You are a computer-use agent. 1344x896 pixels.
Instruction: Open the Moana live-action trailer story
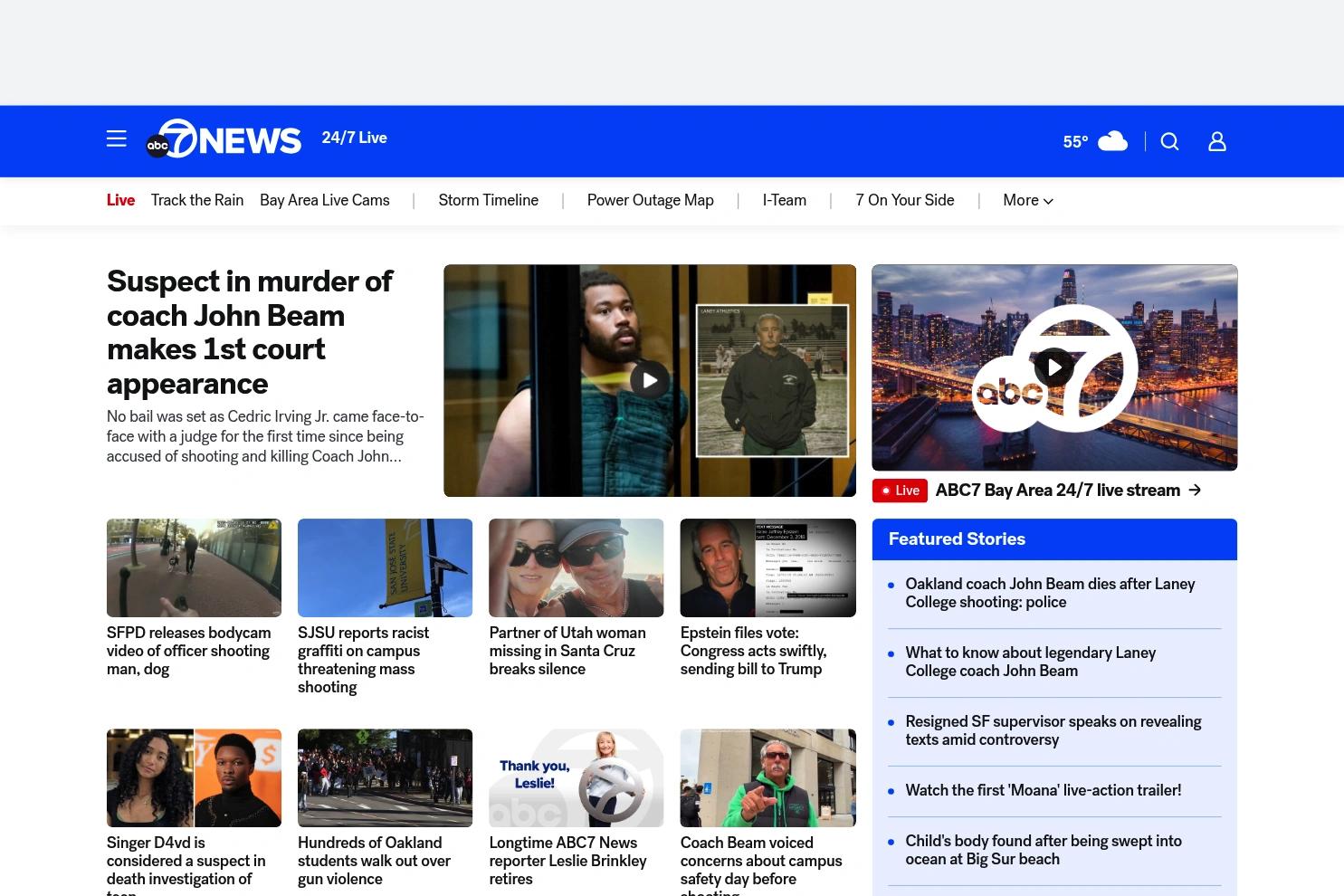(x=1043, y=790)
